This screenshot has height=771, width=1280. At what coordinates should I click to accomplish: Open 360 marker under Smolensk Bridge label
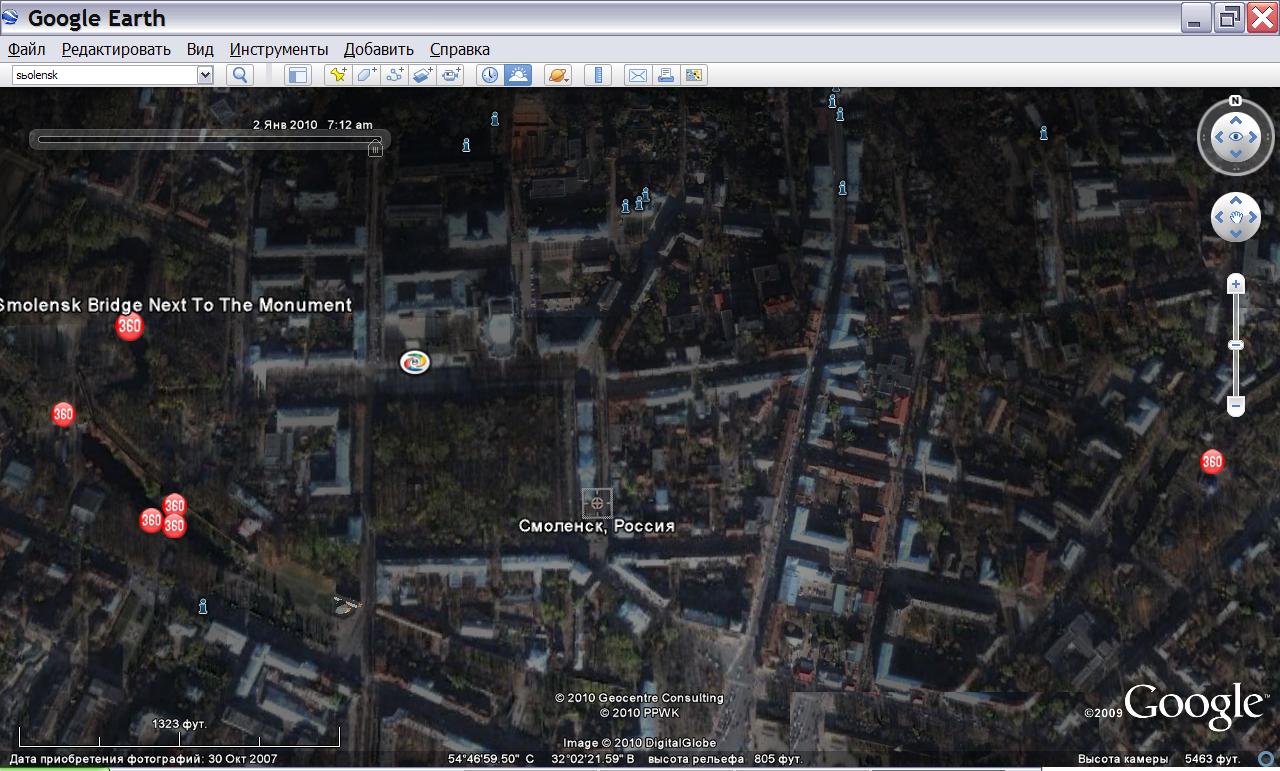click(x=129, y=326)
